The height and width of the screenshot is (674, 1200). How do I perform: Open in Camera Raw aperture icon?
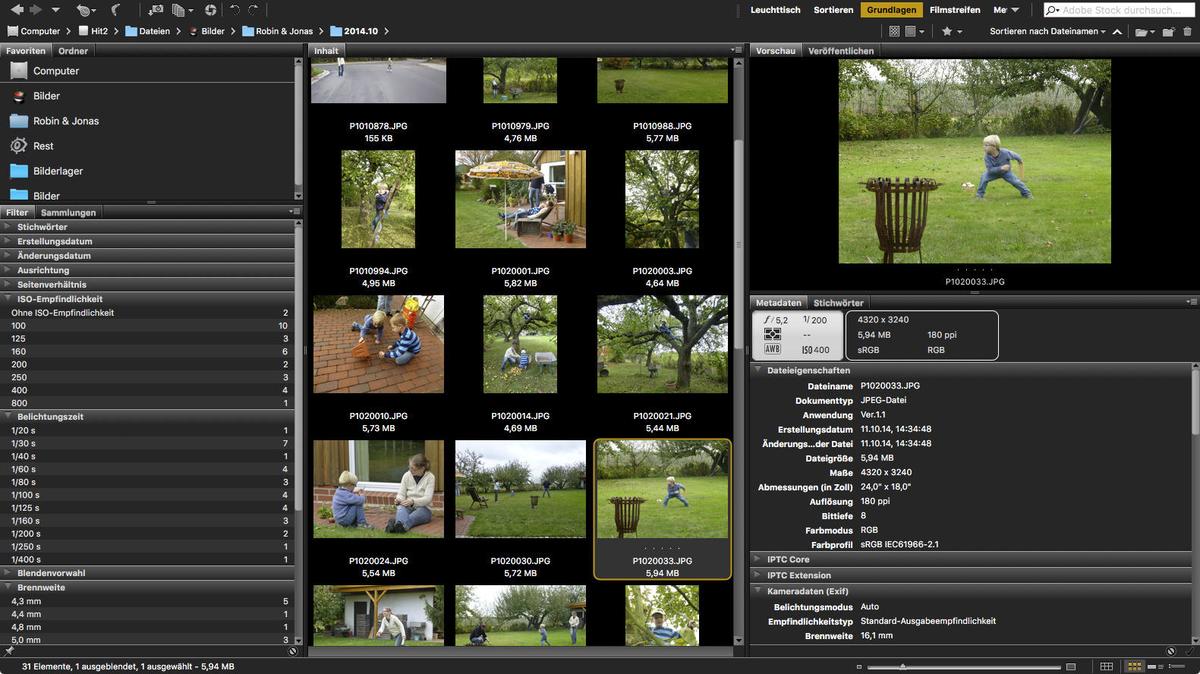[210, 10]
